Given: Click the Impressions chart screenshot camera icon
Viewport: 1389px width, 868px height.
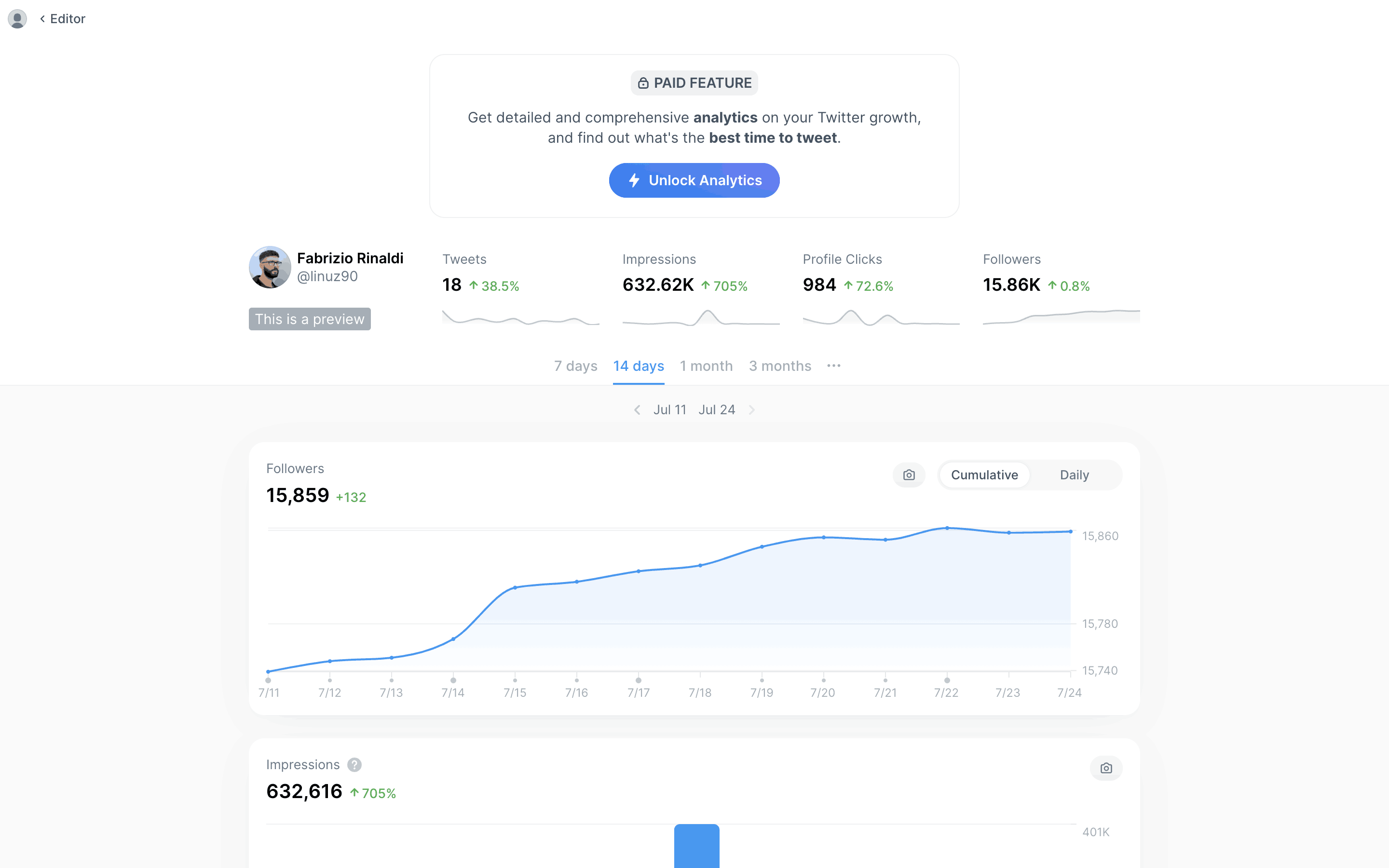Looking at the screenshot, I should [1105, 768].
